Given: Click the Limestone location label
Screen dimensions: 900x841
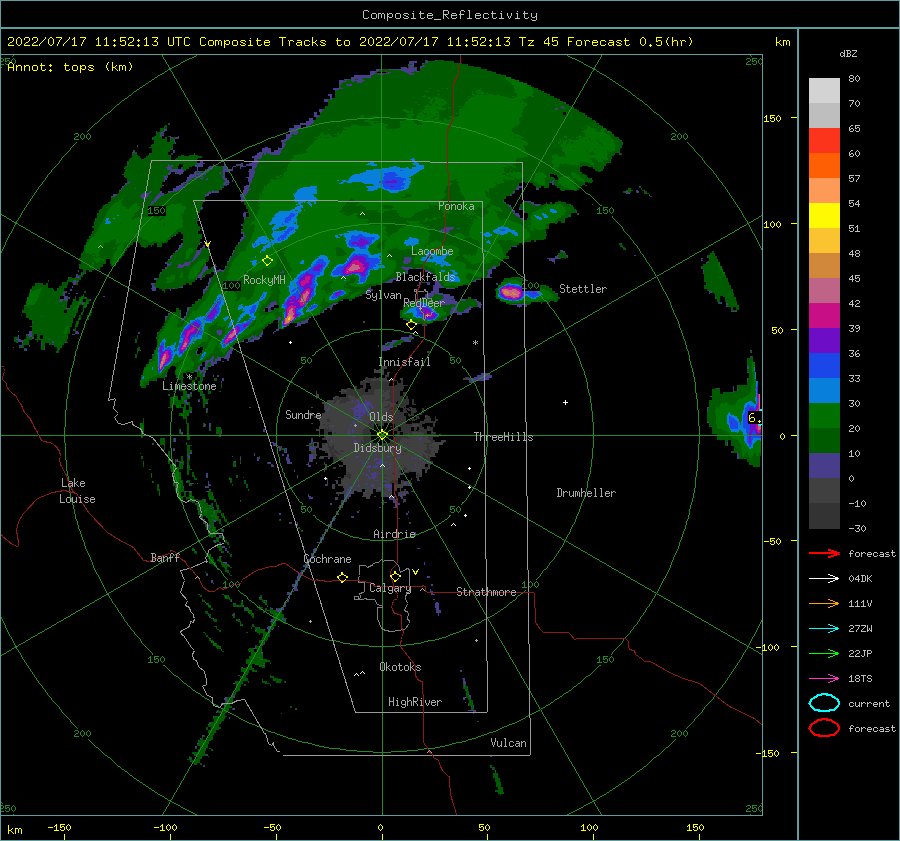Looking at the screenshot, I should coord(189,386).
